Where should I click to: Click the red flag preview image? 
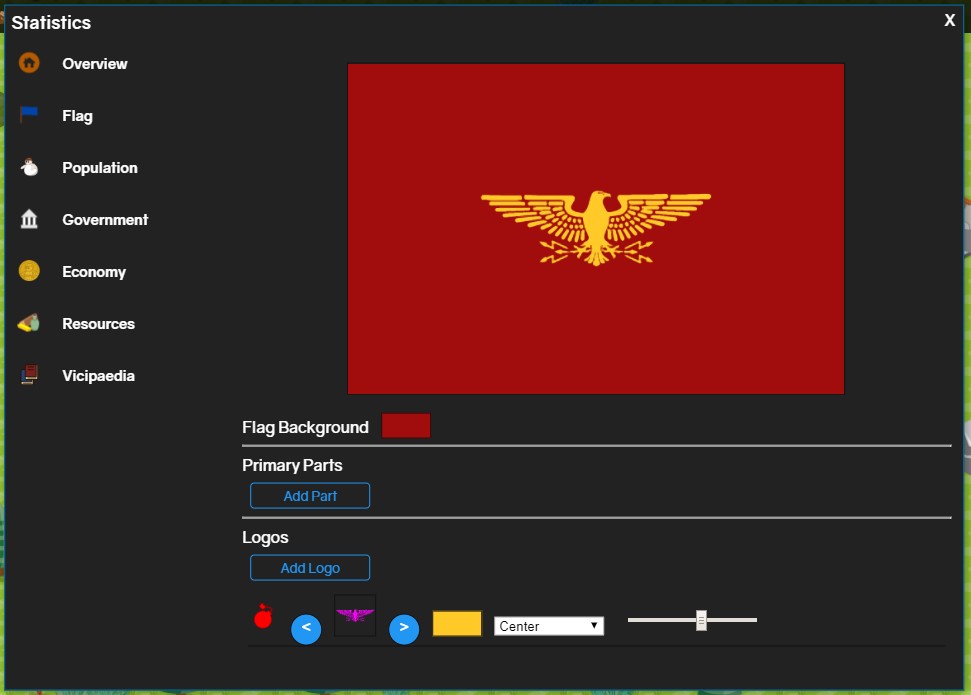(x=596, y=229)
